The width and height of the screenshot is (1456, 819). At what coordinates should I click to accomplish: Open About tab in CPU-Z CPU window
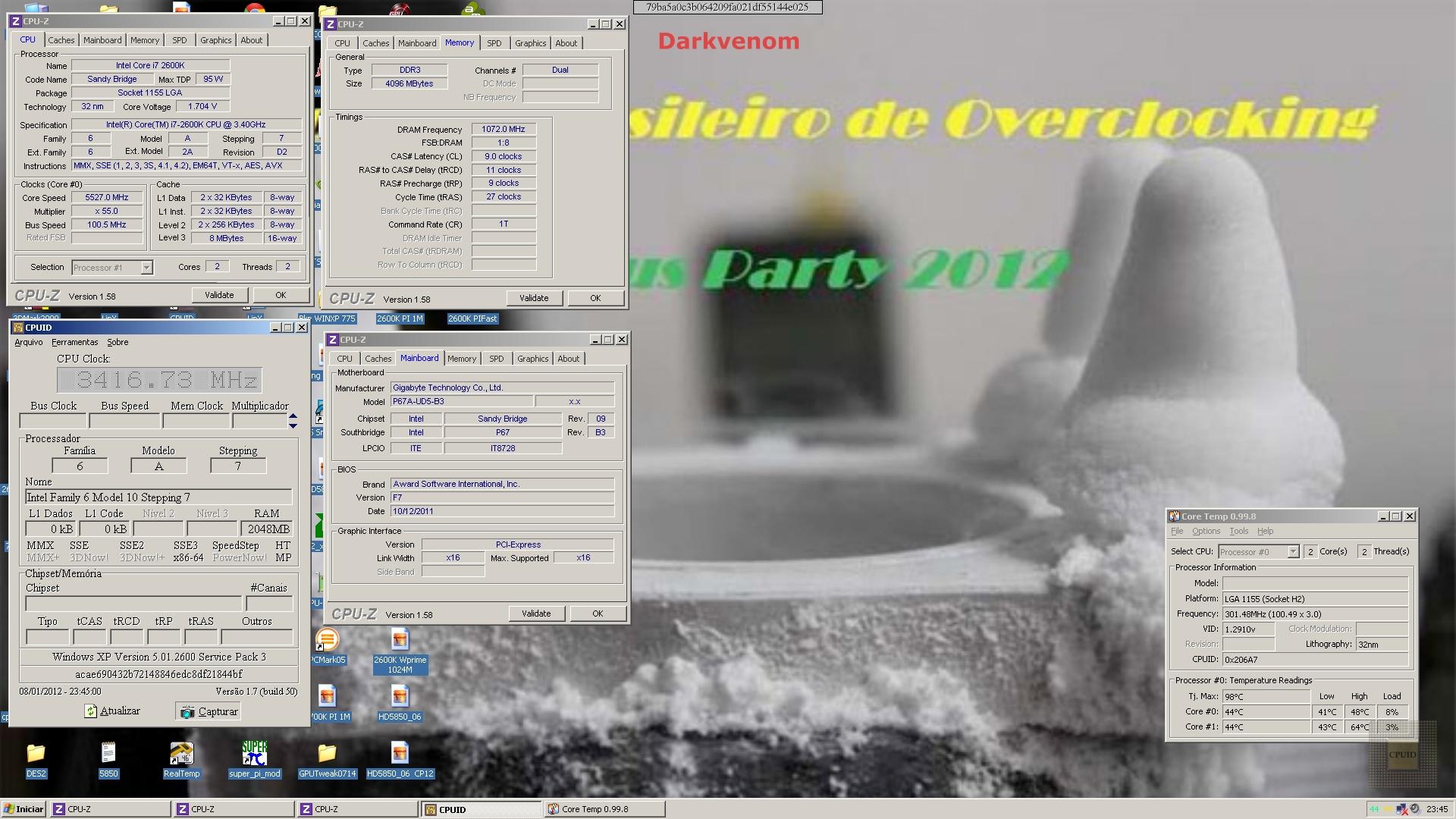[252, 40]
